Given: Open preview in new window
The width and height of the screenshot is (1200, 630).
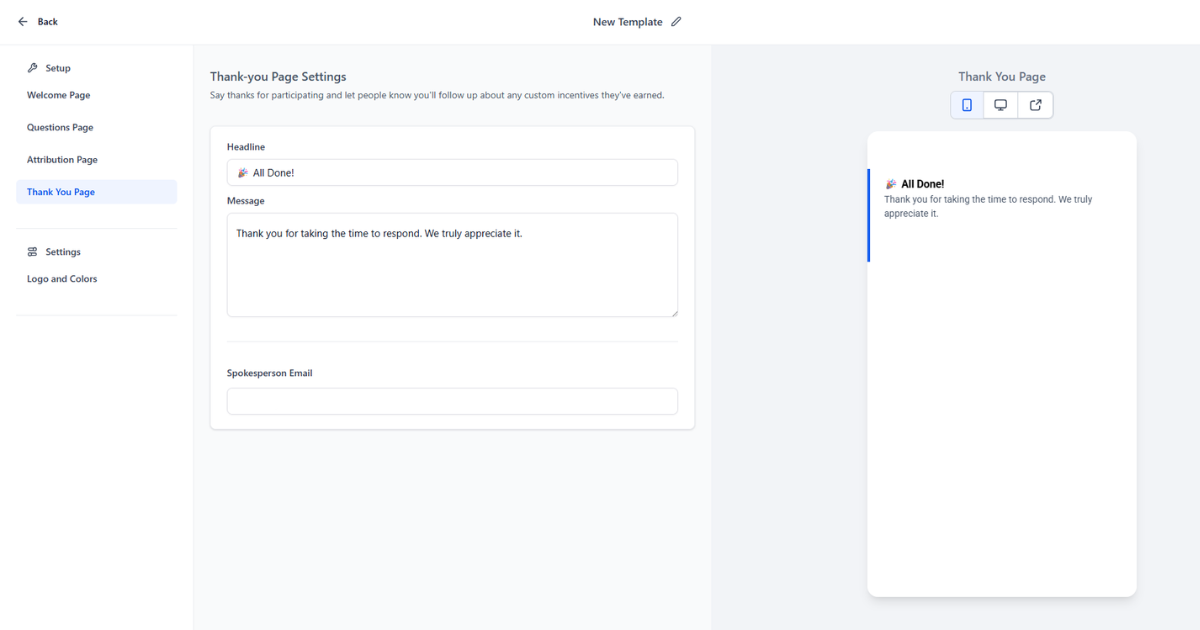Looking at the screenshot, I should (1035, 105).
